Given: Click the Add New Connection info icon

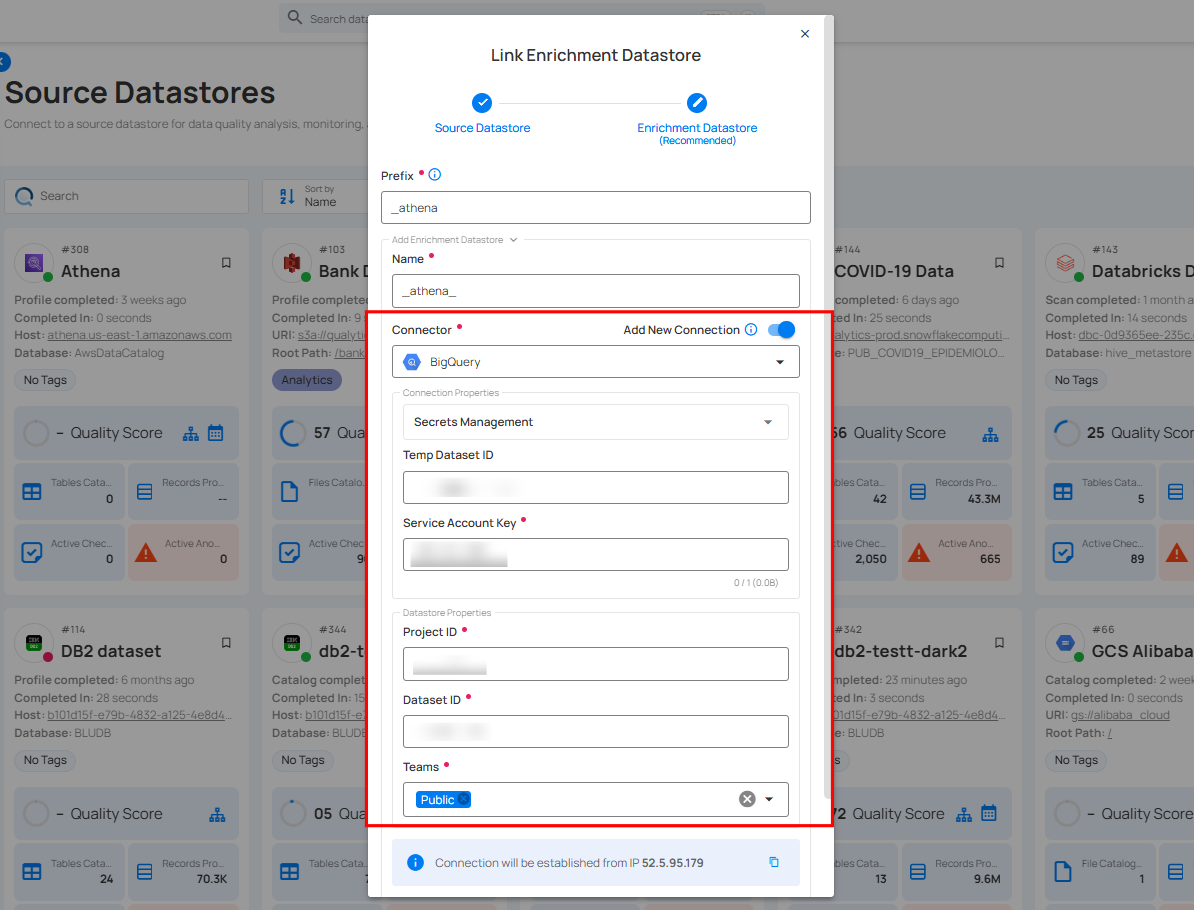Looking at the screenshot, I should (x=751, y=330).
